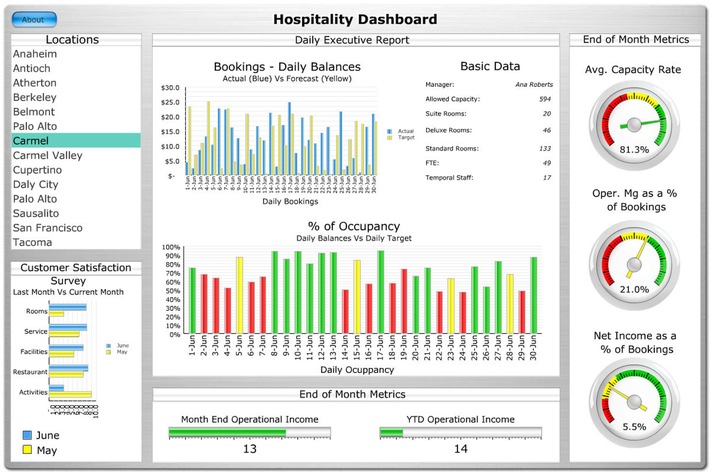Click Manager name Ana Roberts

[x=534, y=85]
